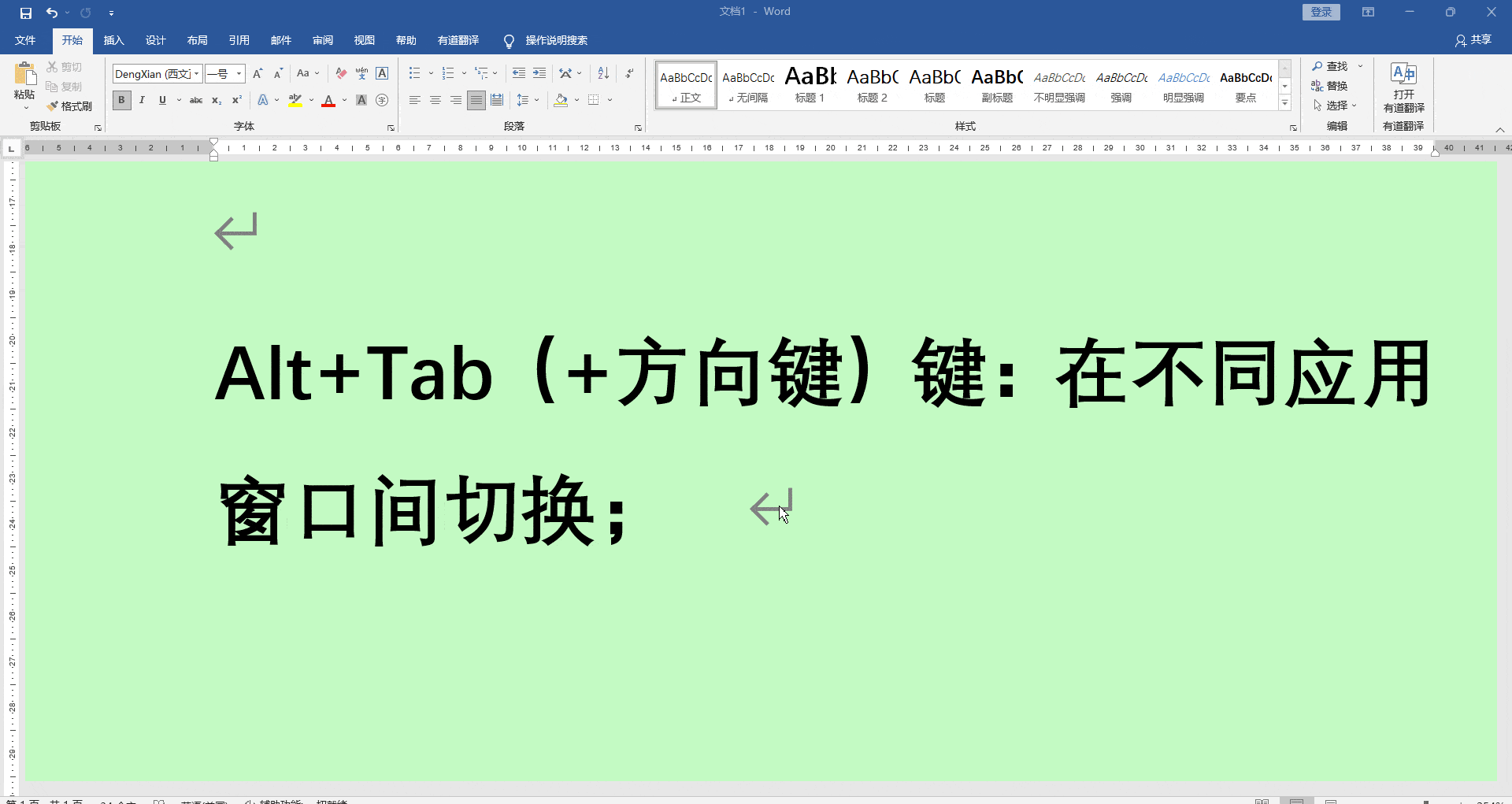Click the 替换 replace button
Screen dimensions: 1512x804
tap(1330, 86)
